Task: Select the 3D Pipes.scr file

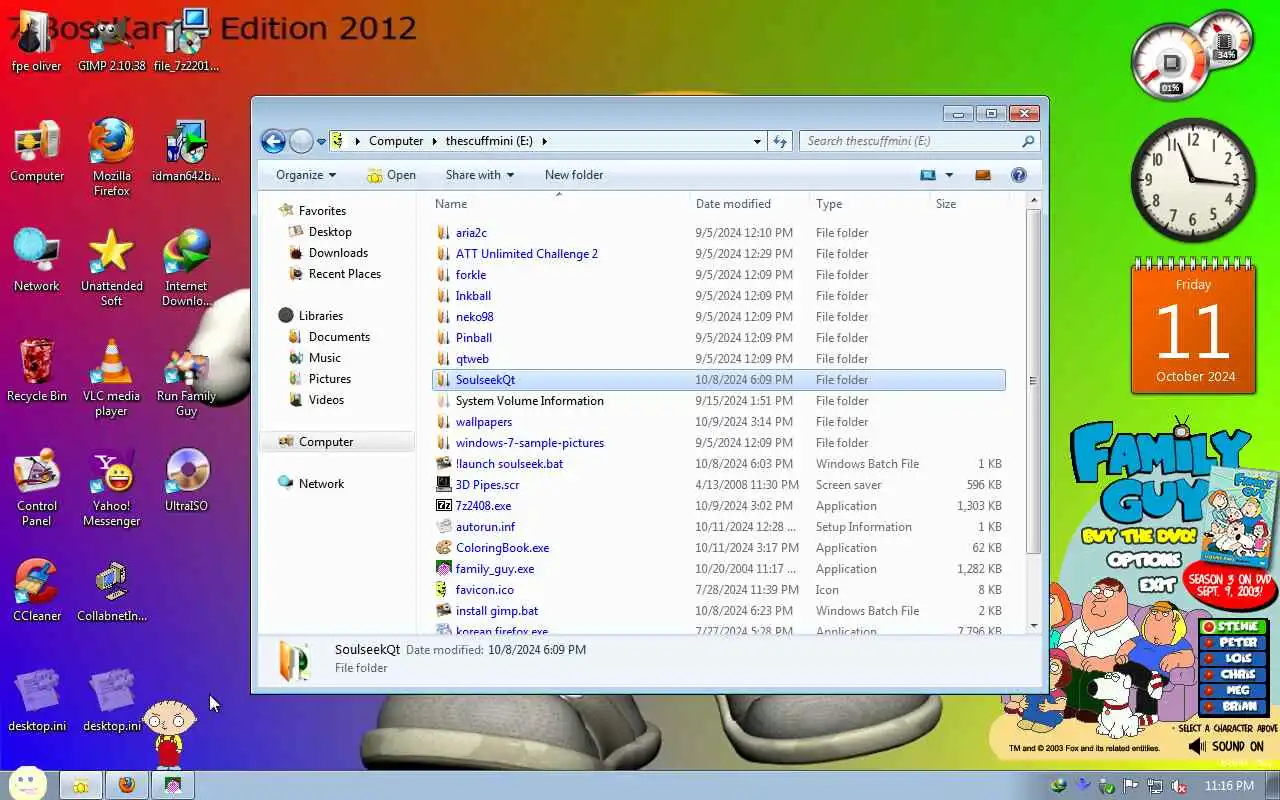Action: coord(718,485)
